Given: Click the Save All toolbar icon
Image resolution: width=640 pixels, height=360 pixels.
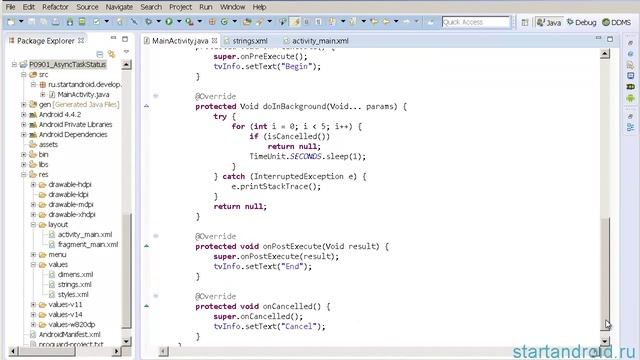Looking at the screenshot, I should [43, 22].
